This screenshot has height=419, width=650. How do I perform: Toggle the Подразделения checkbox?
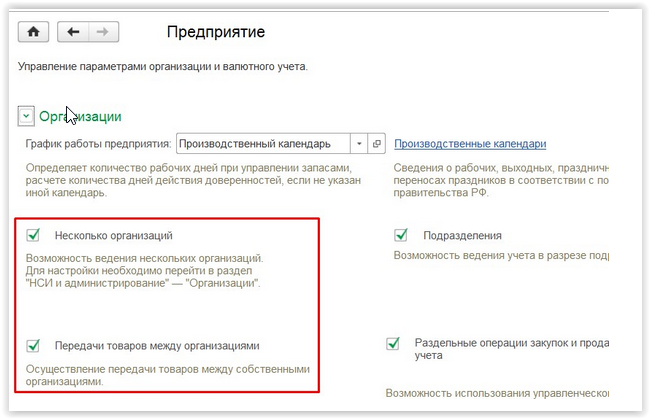[401, 235]
